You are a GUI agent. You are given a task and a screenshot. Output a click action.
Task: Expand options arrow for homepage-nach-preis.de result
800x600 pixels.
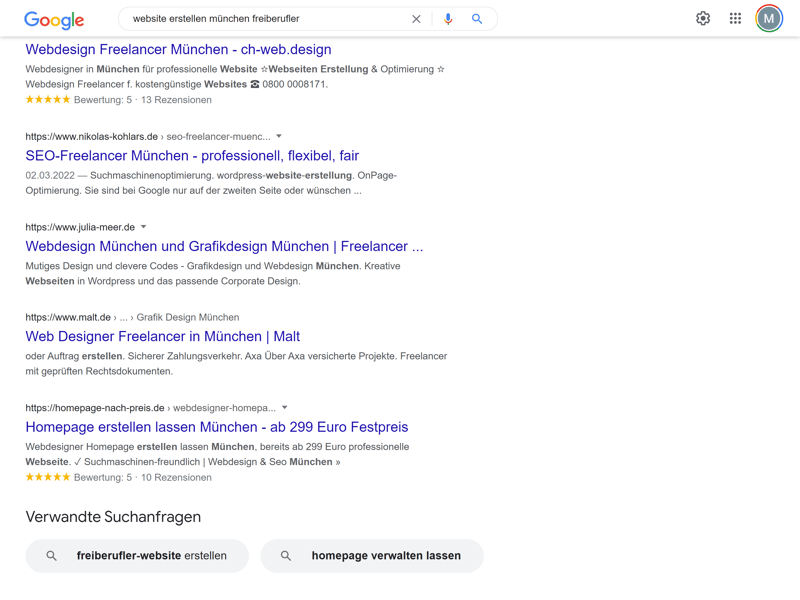pyautogui.click(x=285, y=408)
